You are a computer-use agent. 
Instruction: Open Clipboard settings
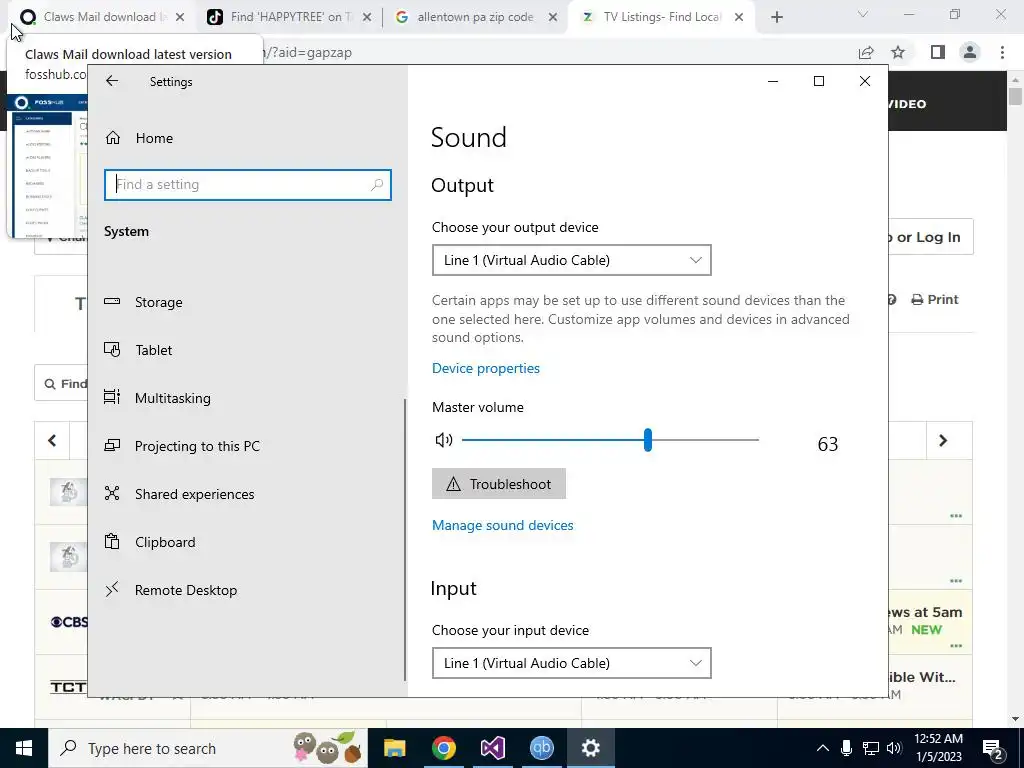point(150,542)
